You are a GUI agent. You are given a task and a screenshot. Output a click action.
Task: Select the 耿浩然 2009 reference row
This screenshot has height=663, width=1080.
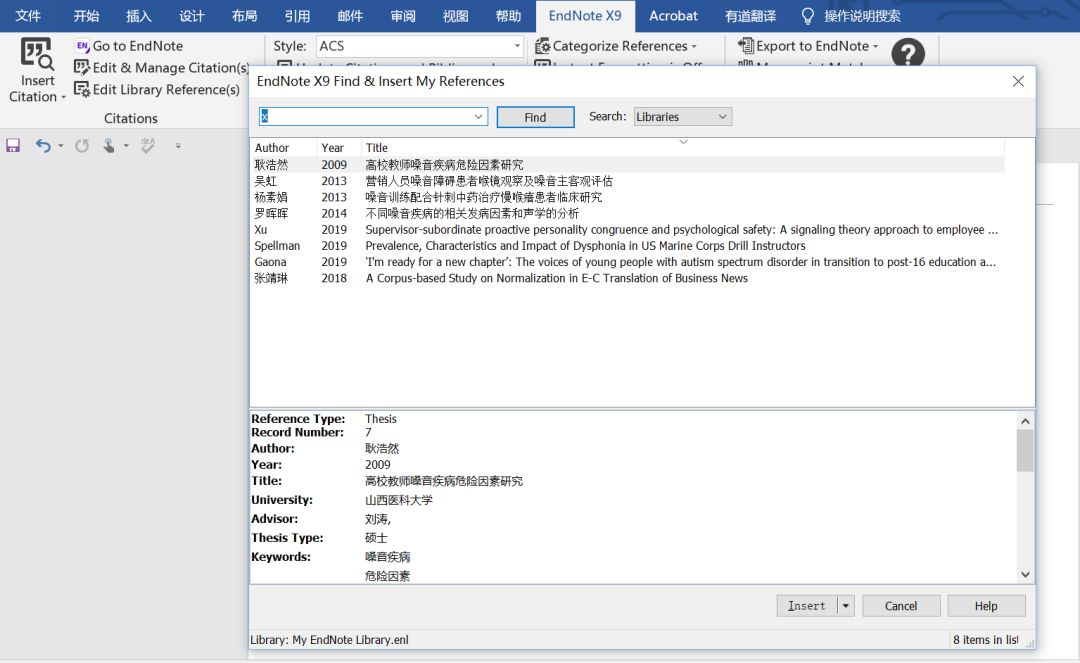627,165
